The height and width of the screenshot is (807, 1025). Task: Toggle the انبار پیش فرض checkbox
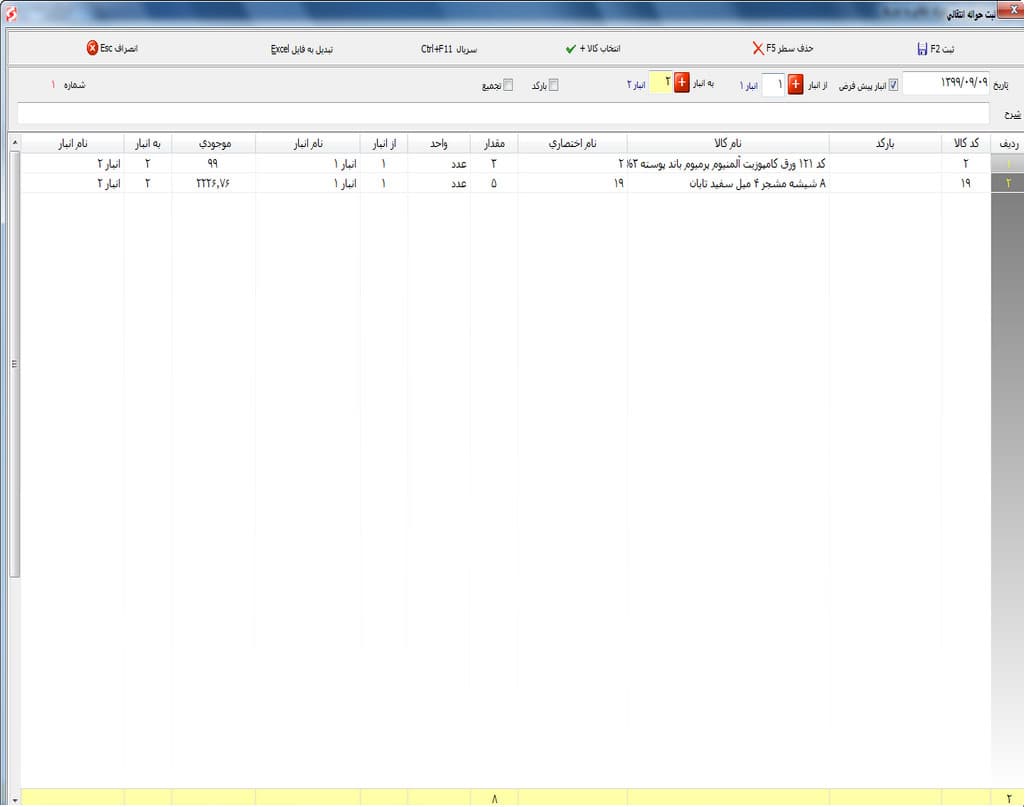[x=893, y=86]
